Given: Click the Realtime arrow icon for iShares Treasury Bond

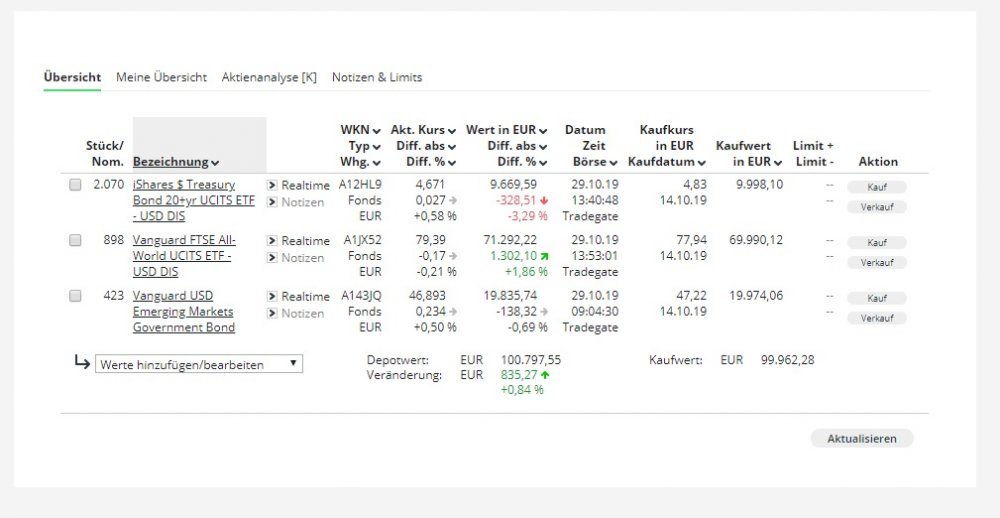Looking at the screenshot, I should [271, 185].
